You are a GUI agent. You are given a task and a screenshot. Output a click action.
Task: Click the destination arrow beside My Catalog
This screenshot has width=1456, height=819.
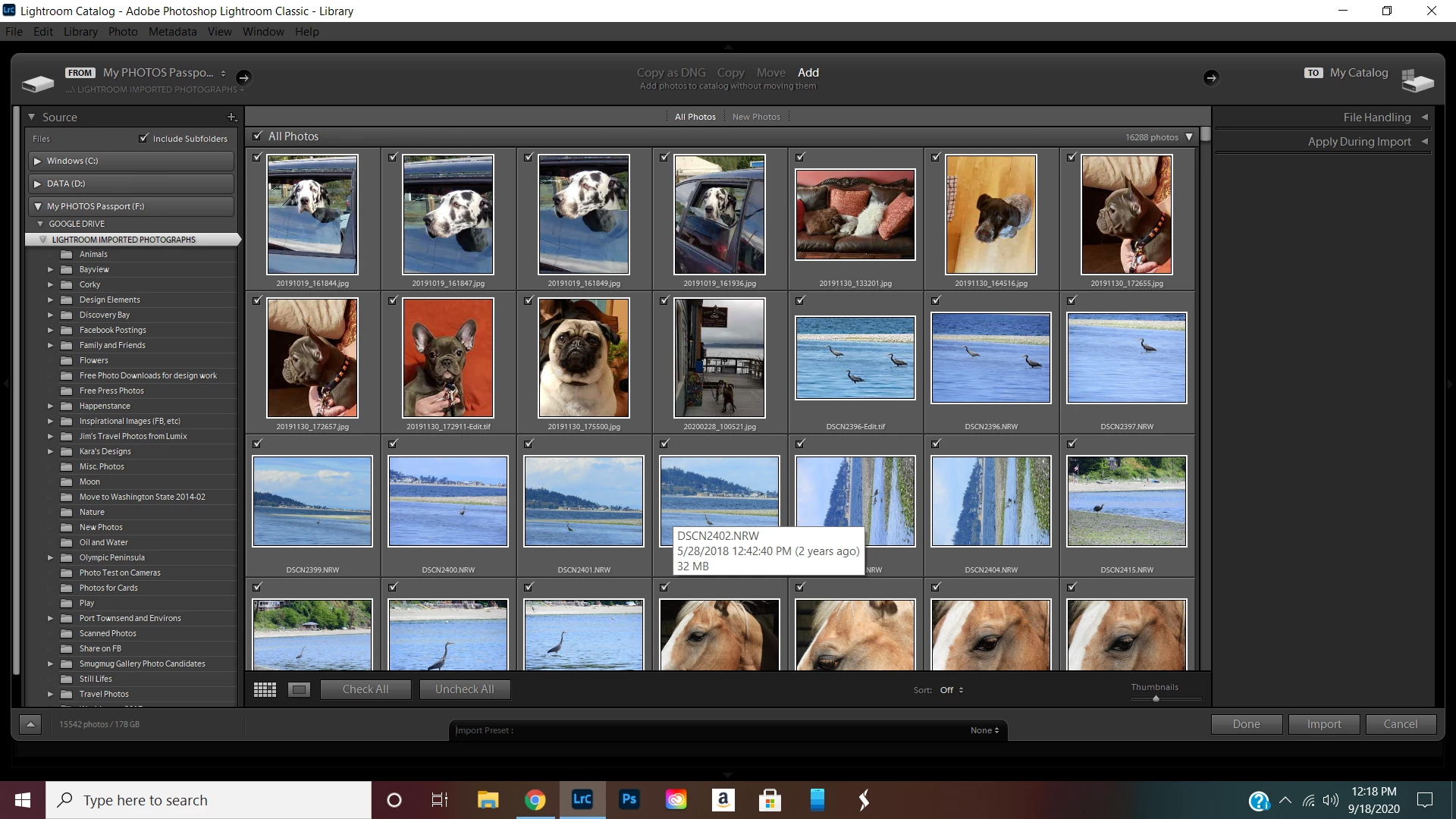(1211, 77)
